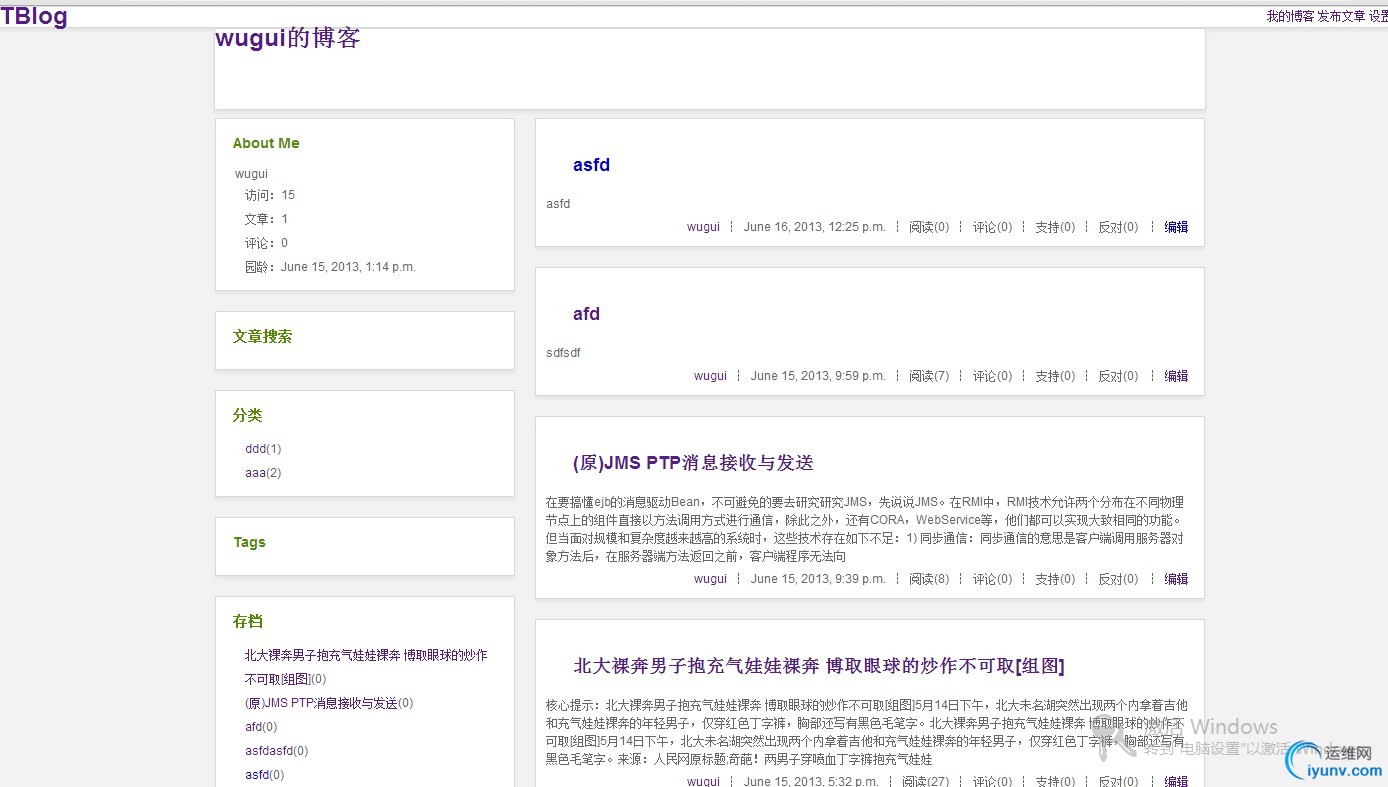Open archive link asfd in 存档
Image resolution: width=1388 pixels, height=787 pixels.
(257, 775)
